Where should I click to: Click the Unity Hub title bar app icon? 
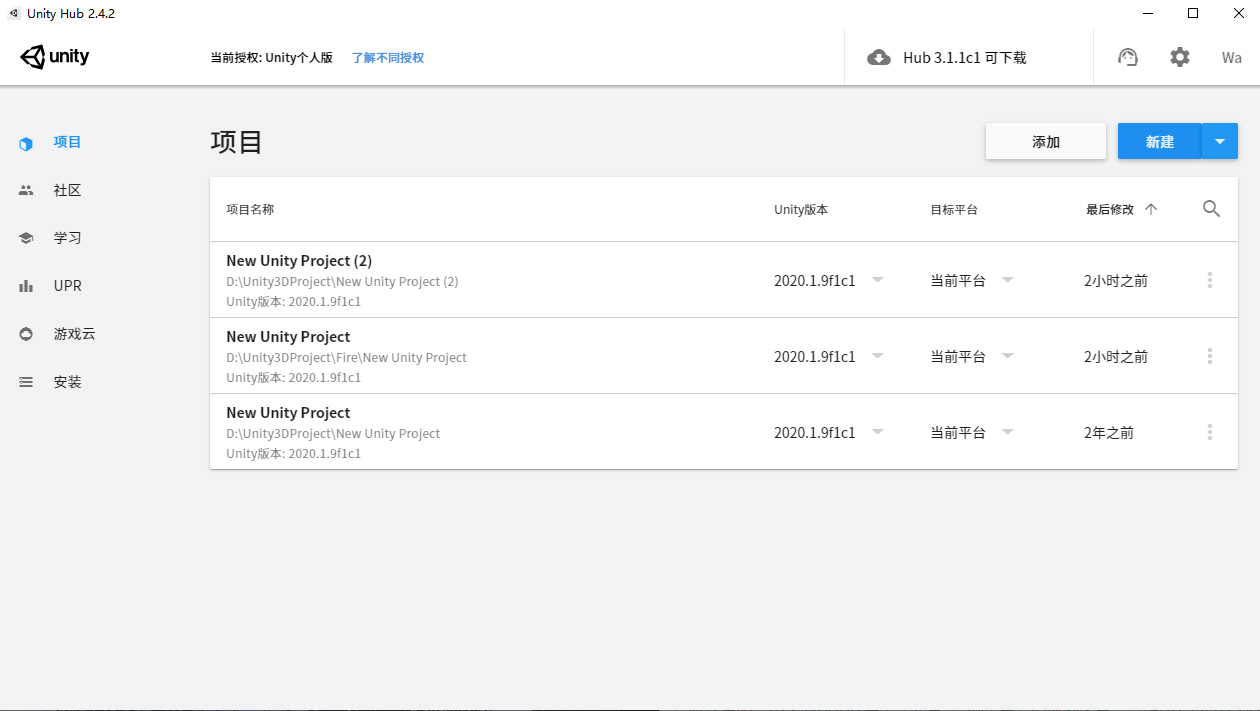pos(14,13)
